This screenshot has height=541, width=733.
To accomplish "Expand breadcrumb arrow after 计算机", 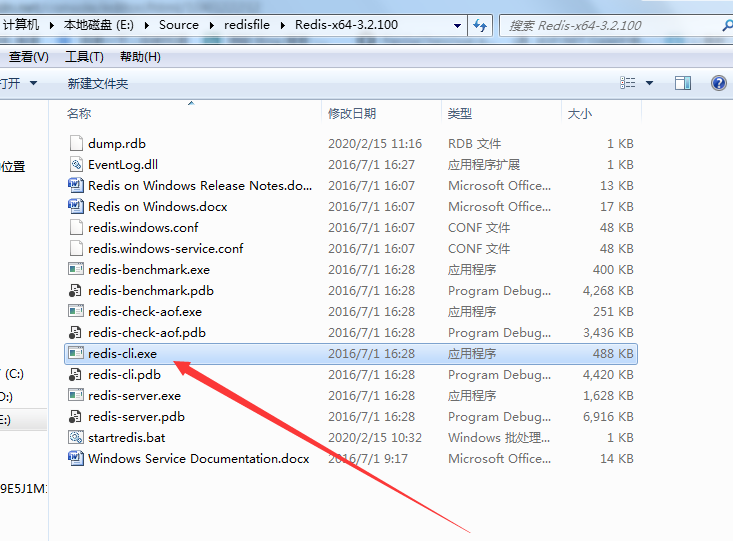I will click(x=51, y=25).
